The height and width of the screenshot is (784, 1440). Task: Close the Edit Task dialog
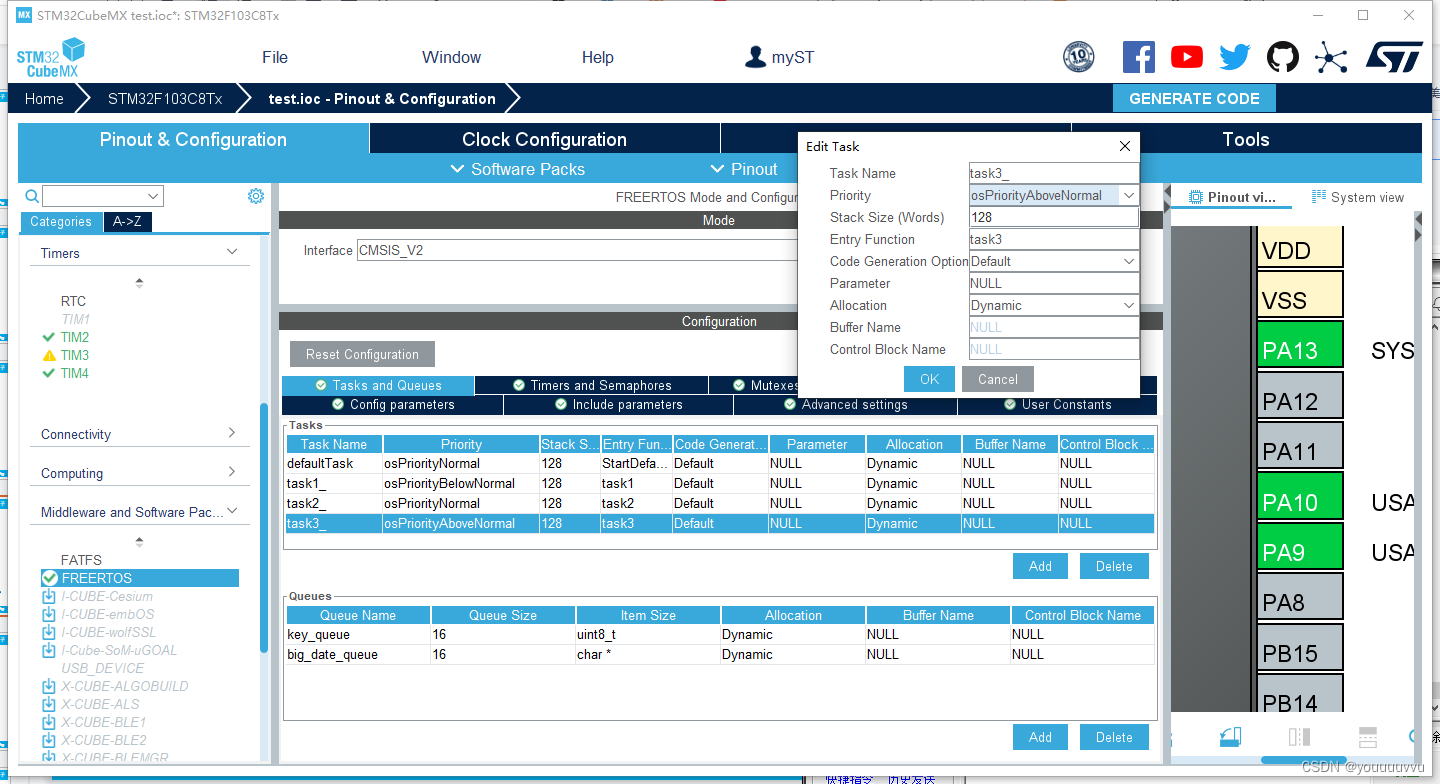pos(1125,146)
